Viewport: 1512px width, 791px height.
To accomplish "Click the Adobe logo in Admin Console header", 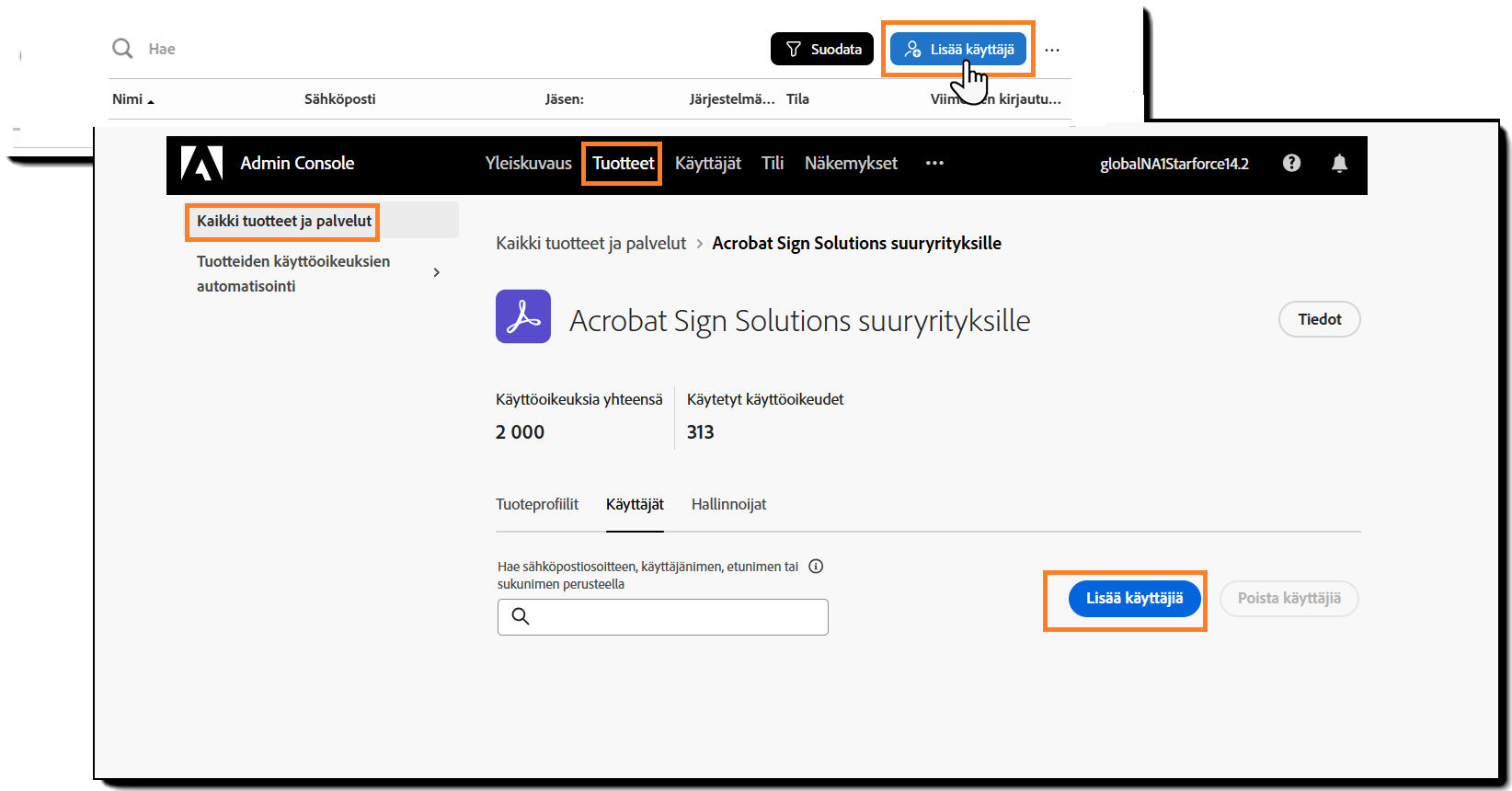I will coord(201,163).
